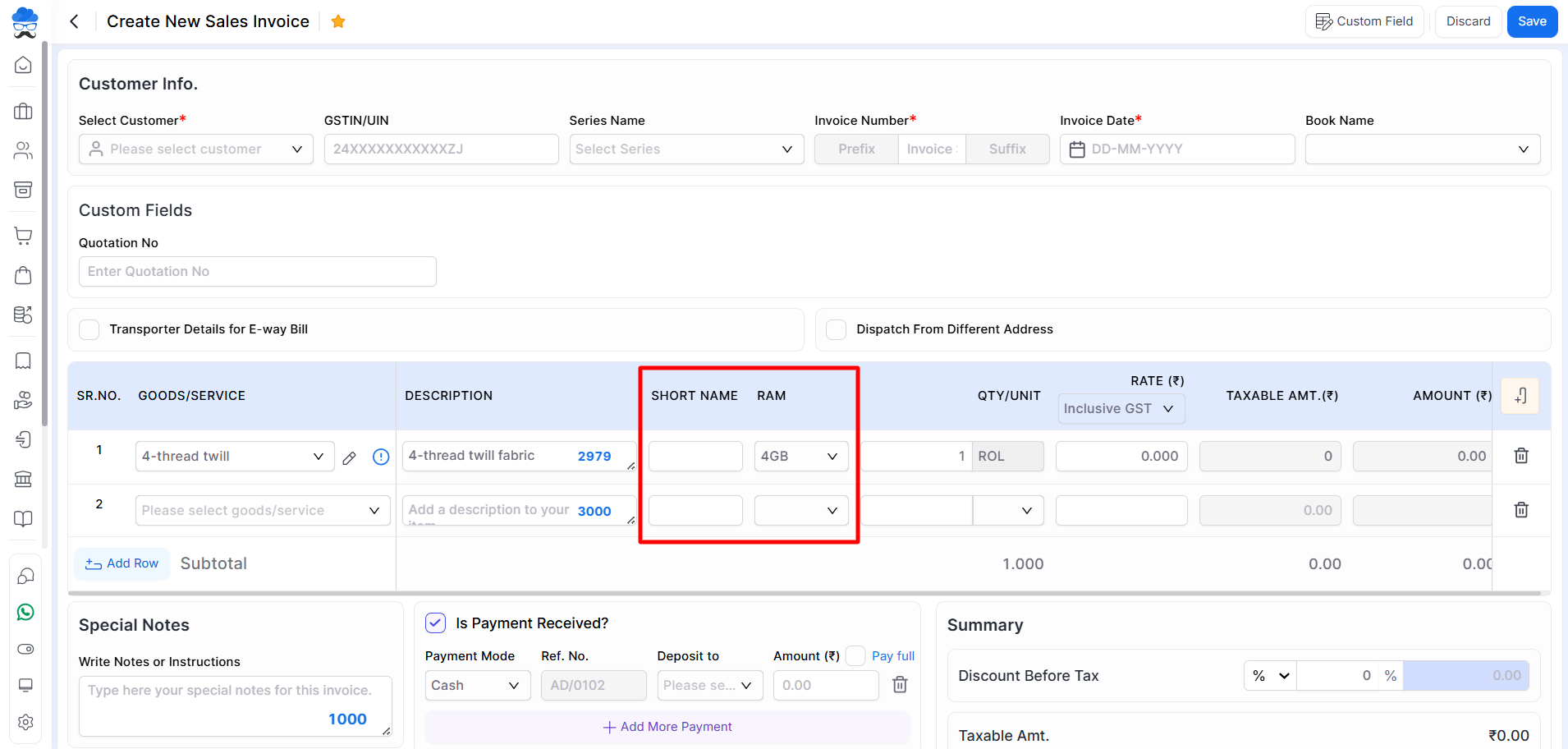The height and width of the screenshot is (749, 1568).
Task: Enable Transporter Details for E-way Bill
Action: click(89, 329)
